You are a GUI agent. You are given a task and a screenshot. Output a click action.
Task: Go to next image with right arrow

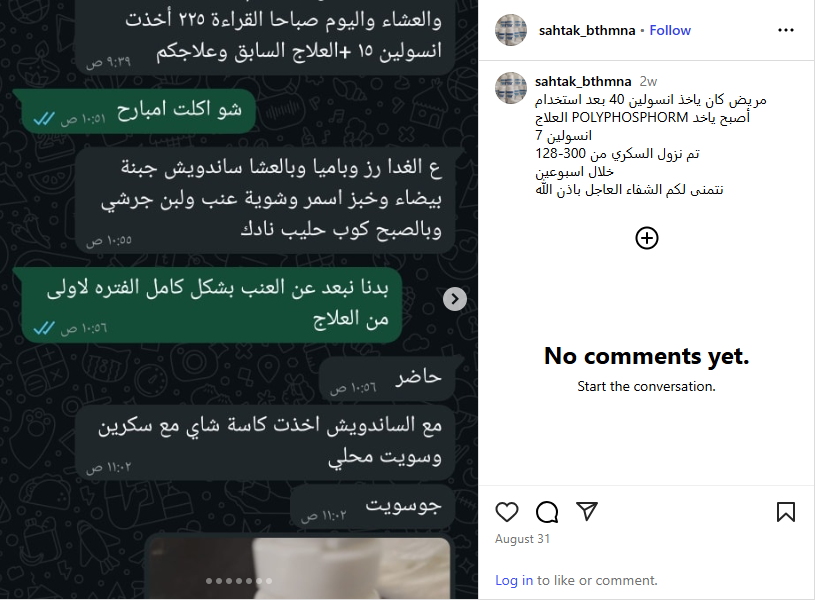tap(455, 299)
